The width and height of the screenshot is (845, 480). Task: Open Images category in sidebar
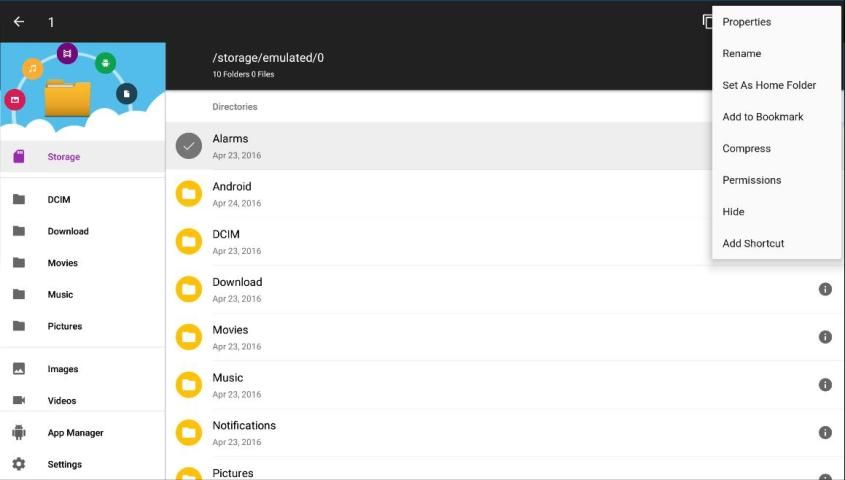[62, 369]
